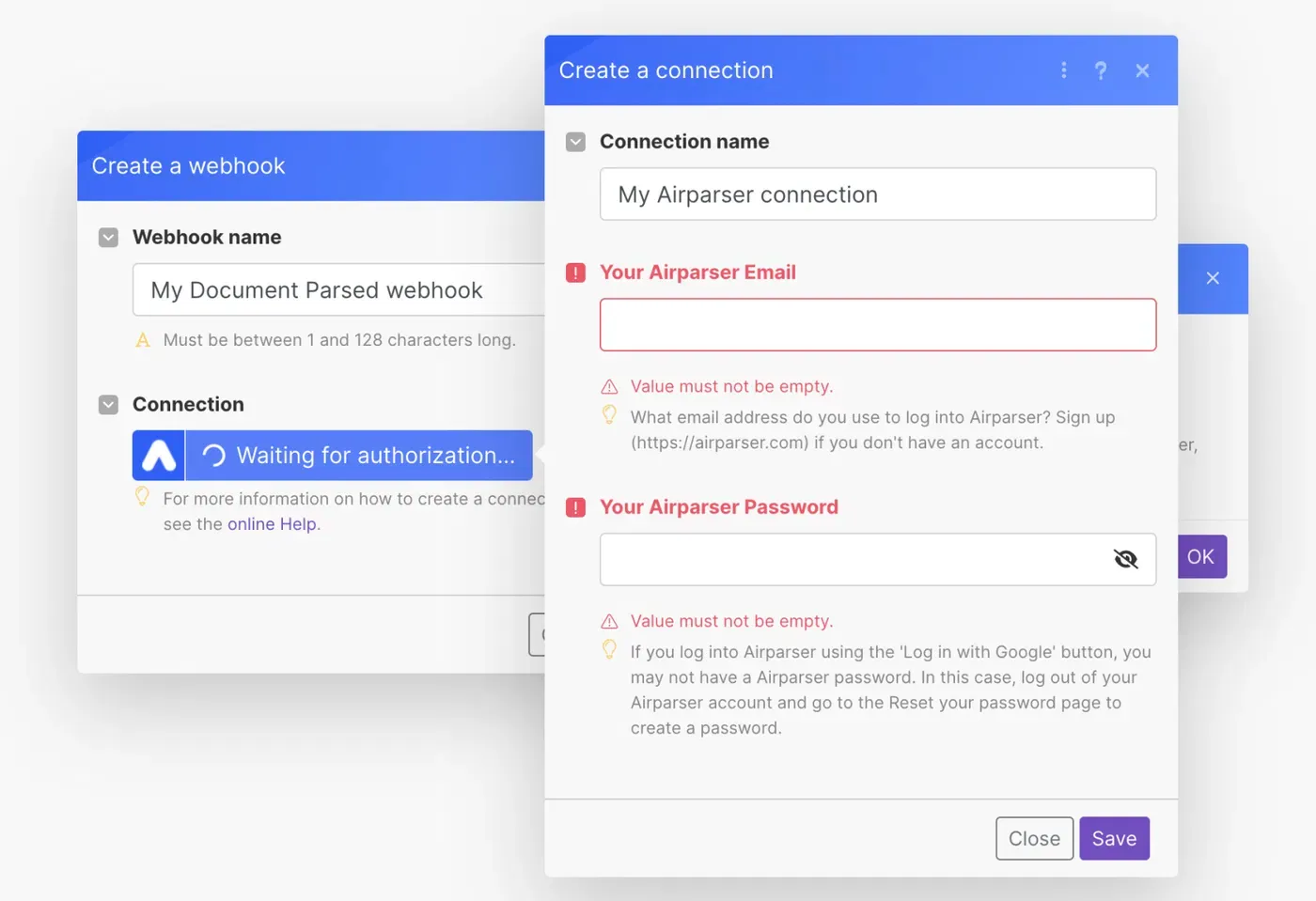Viewport: 1316px width, 901px height.
Task: Click the Airparser logo icon in Connection
Action: pyautogui.click(x=159, y=456)
